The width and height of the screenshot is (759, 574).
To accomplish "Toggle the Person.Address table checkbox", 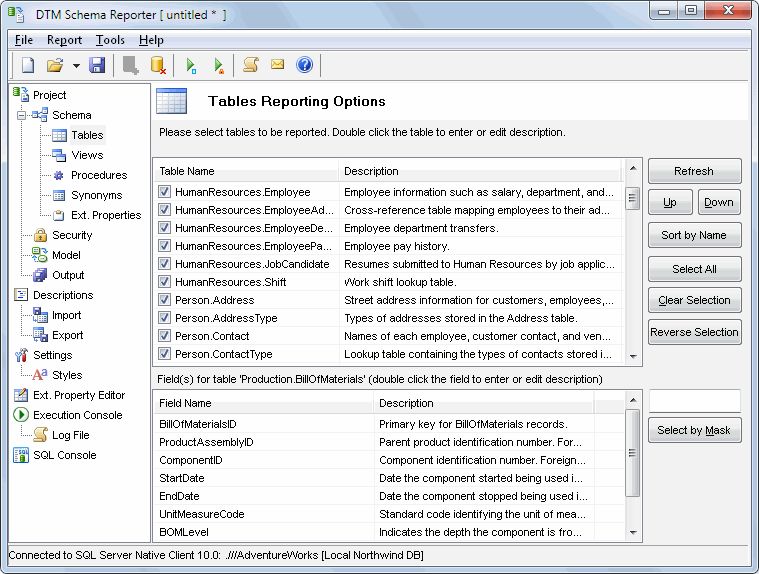I will pos(165,300).
